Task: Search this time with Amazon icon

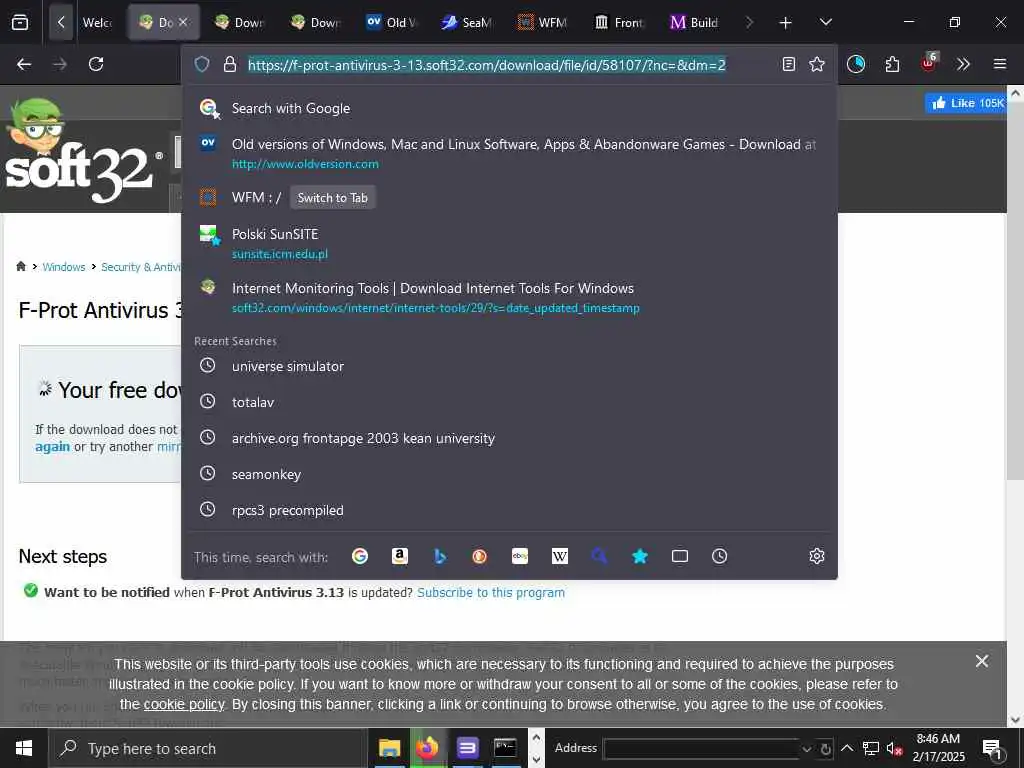Action: pos(400,556)
